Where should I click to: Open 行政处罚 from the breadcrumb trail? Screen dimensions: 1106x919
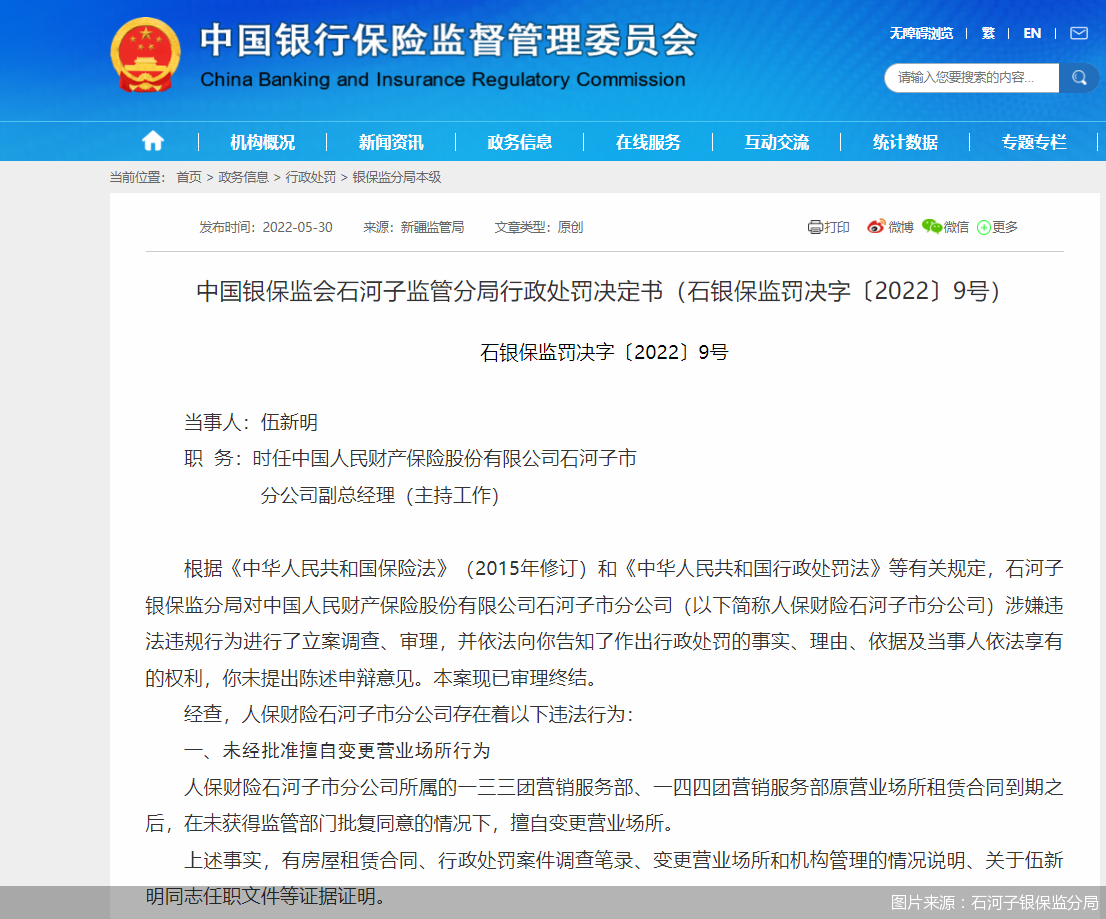pyautogui.click(x=311, y=177)
